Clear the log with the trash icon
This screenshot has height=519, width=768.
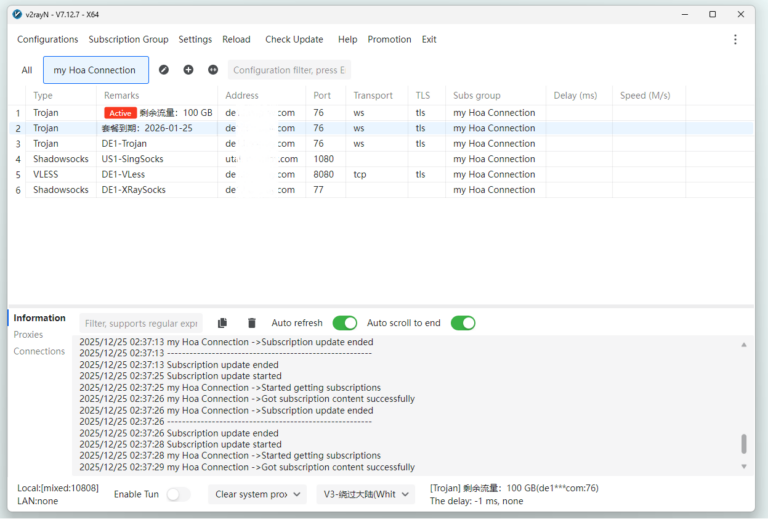pyautogui.click(x=252, y=323)
